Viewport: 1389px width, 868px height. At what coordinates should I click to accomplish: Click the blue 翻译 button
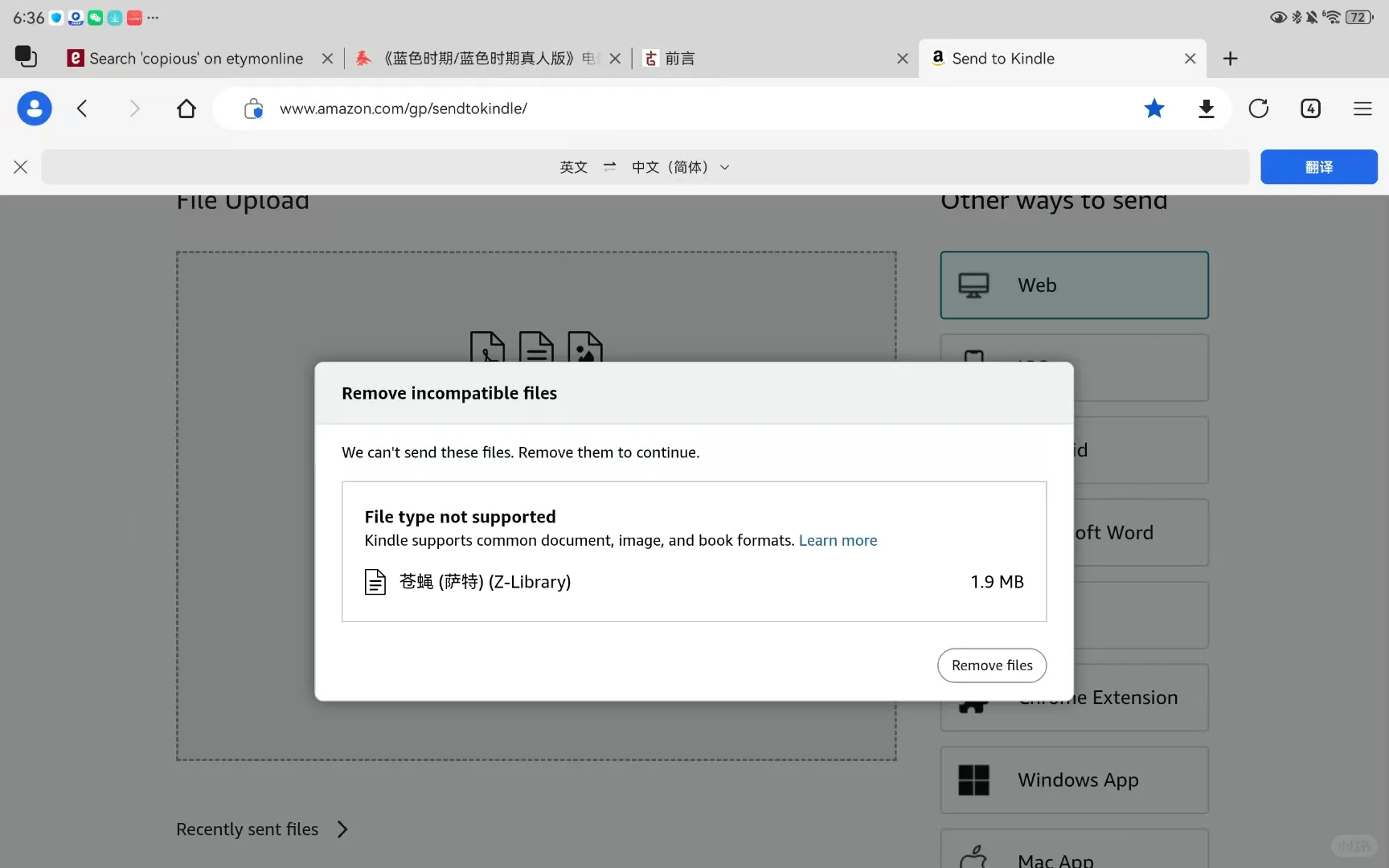coord(1318,166)
